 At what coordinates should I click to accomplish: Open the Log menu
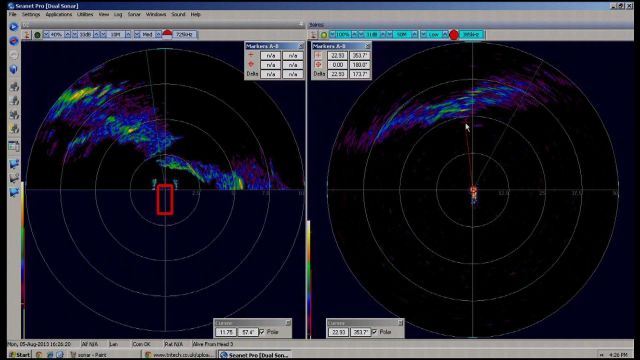118,14
